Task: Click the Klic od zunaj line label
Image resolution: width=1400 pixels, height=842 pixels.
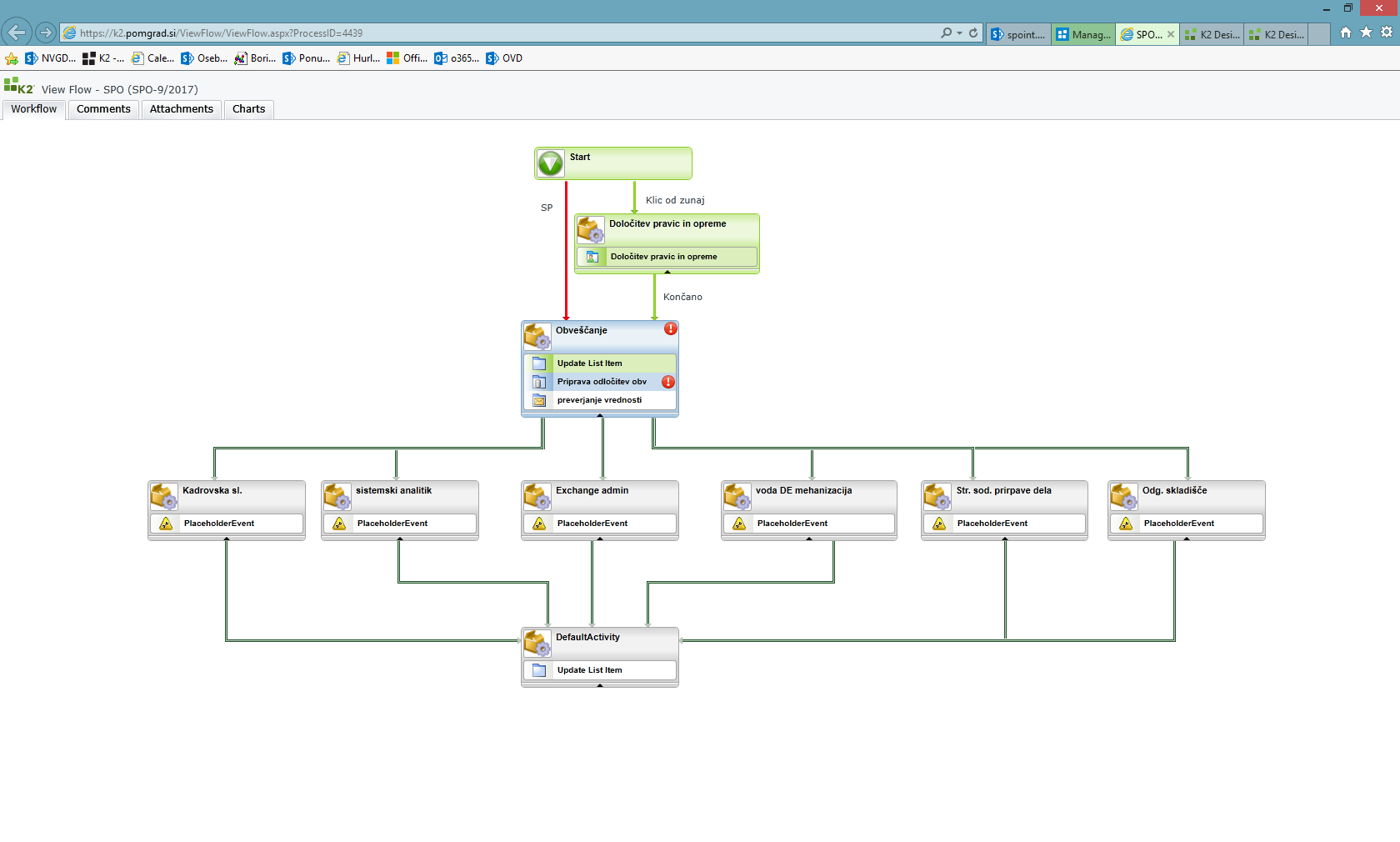Action: tap(675, 200)
